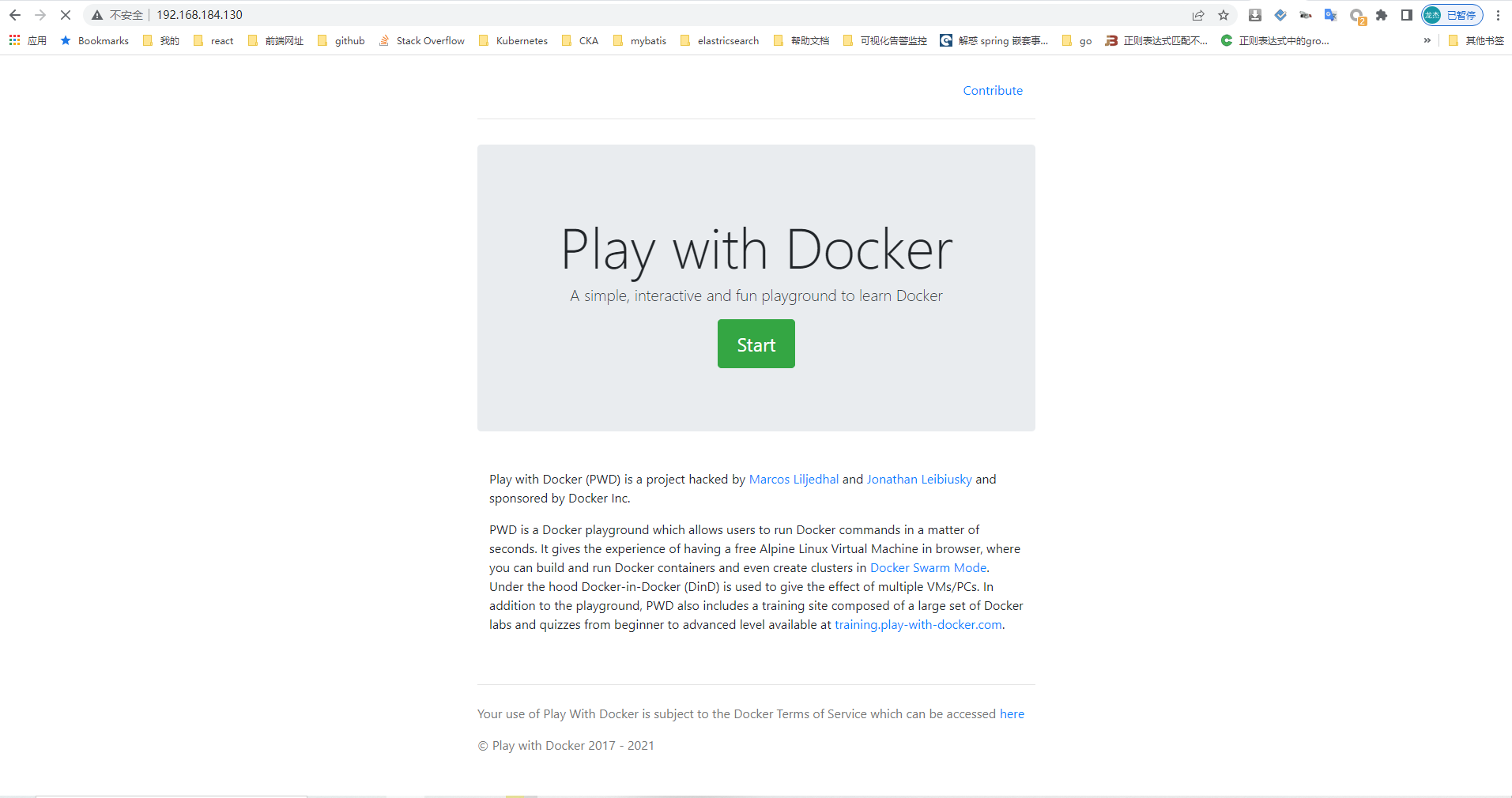The height and width of the screenshot is (798, 1512).
Task: Open the Google Translate extension
Action: (1331, 15)
